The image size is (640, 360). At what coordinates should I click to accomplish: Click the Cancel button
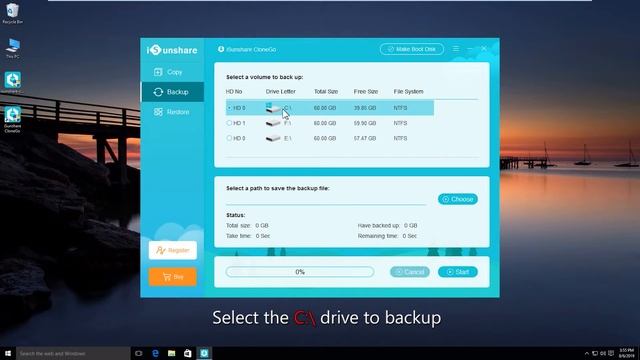tap(410, 272)
